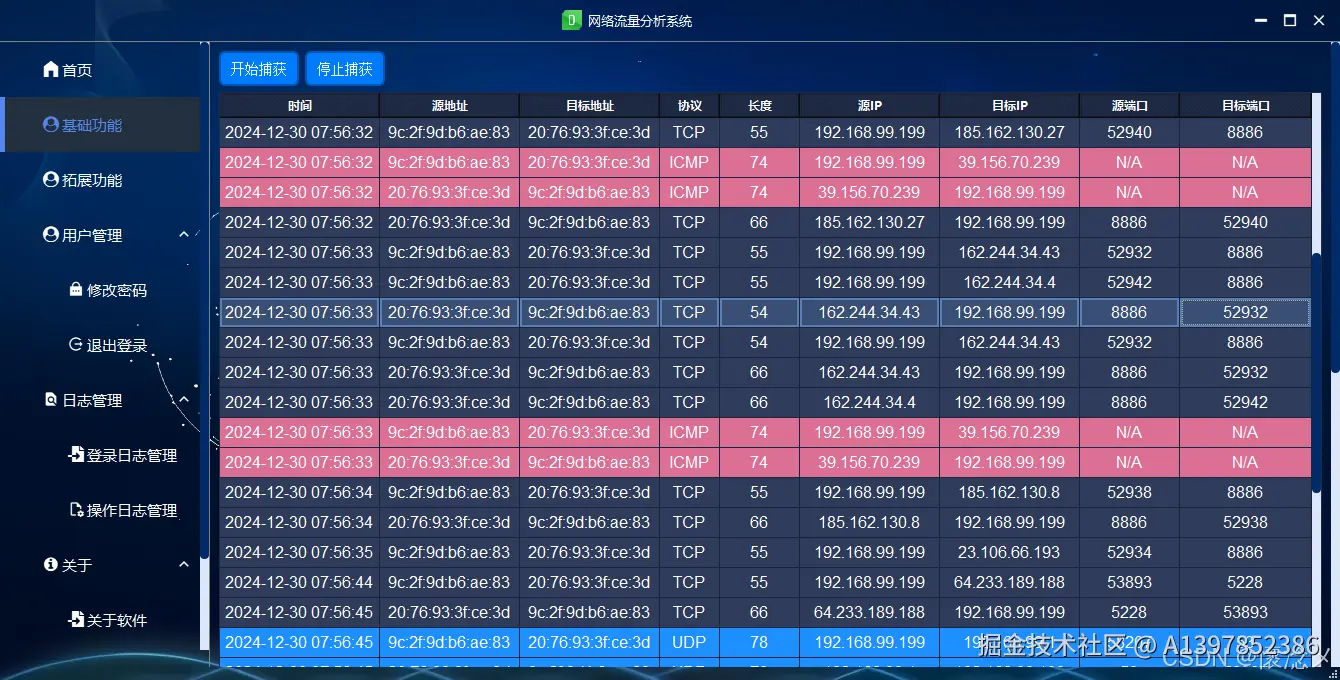The width and height of the screenshot is (1340, 680).
Task: Select the source port cell 52934
Action: point(1129,552)
